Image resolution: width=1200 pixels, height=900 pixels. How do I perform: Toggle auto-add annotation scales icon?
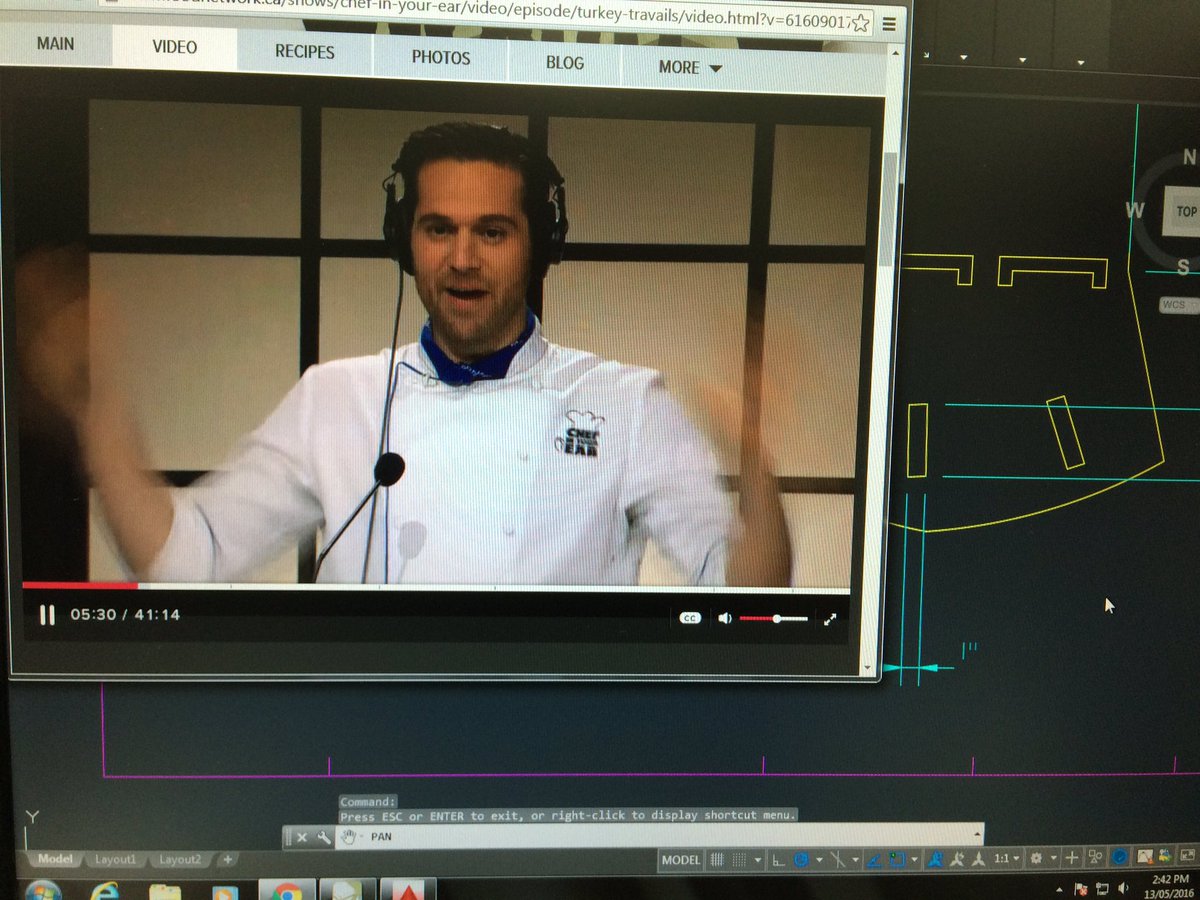point(958,859)
